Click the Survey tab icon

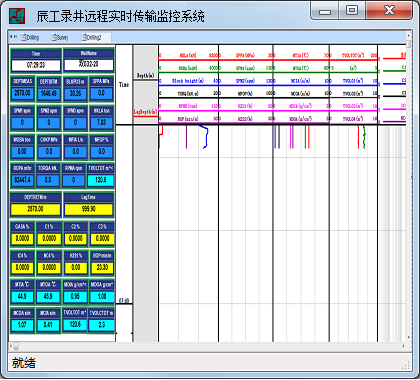pyautogui.click(x=54, y=37)
